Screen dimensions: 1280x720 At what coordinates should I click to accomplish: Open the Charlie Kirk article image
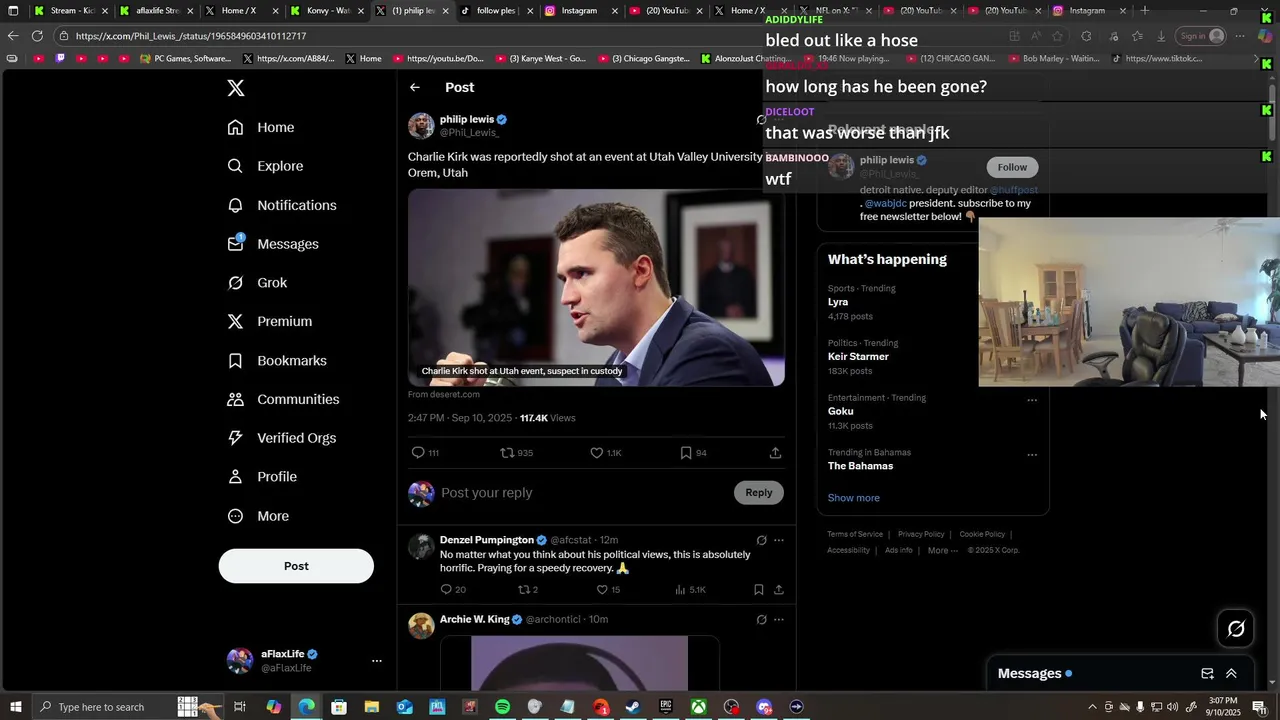(x=596, y=287)
